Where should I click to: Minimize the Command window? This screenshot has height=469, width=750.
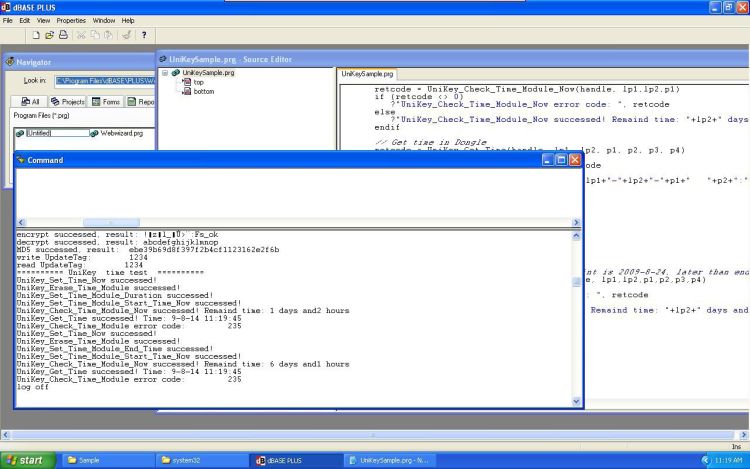pos(548,160)
